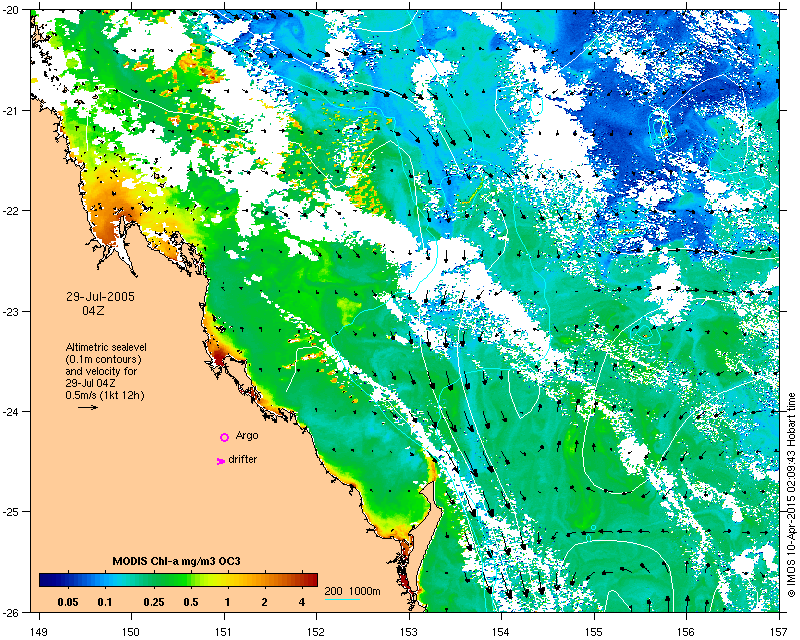Click the 0.5m/s velocity scale arrow
The width and height of the screenshot is (800, 640).
point(88,407)
